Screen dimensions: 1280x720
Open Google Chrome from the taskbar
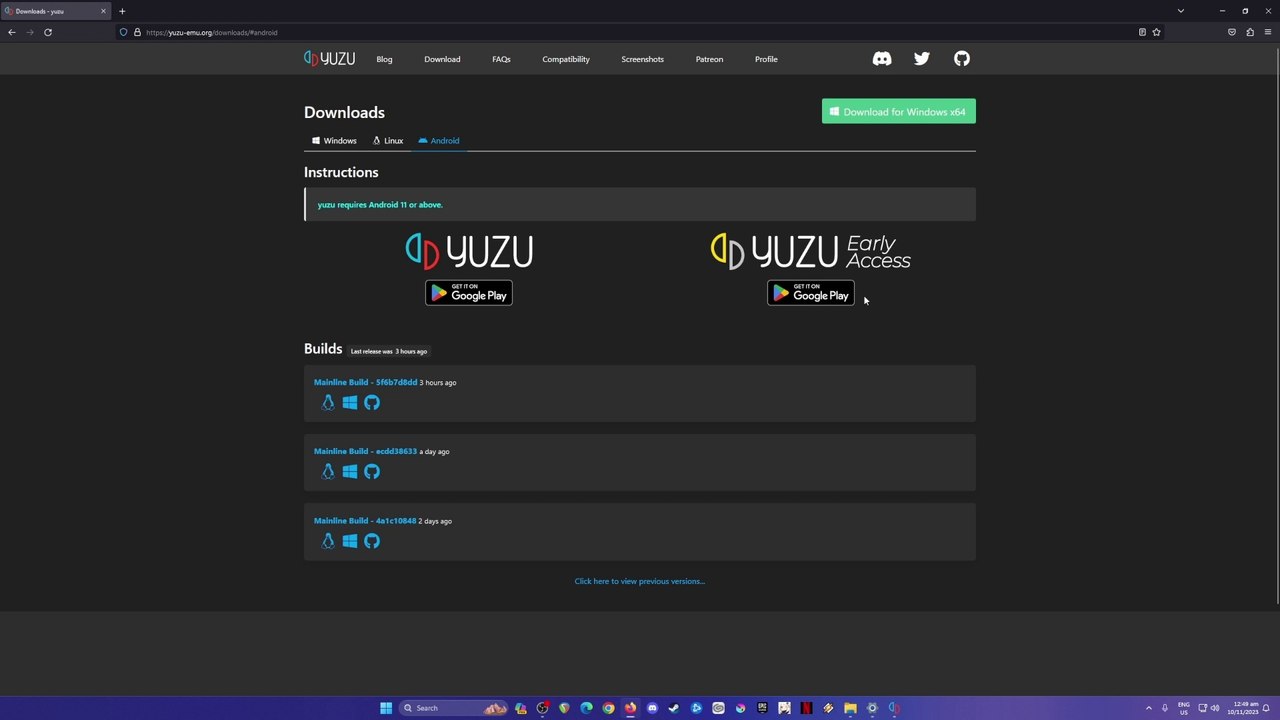(x=608, y=708)
